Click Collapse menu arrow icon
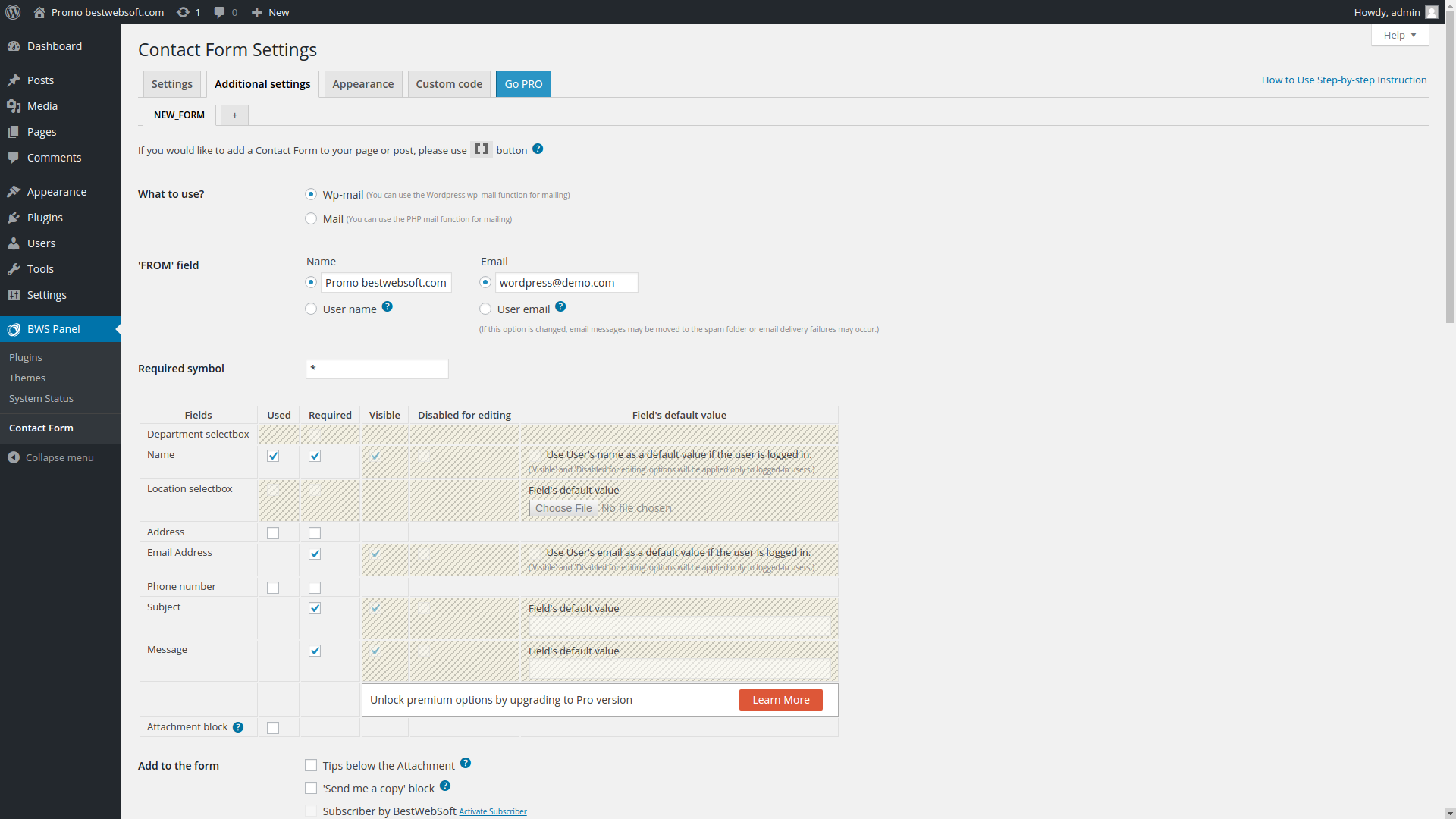 coord(14,457)
